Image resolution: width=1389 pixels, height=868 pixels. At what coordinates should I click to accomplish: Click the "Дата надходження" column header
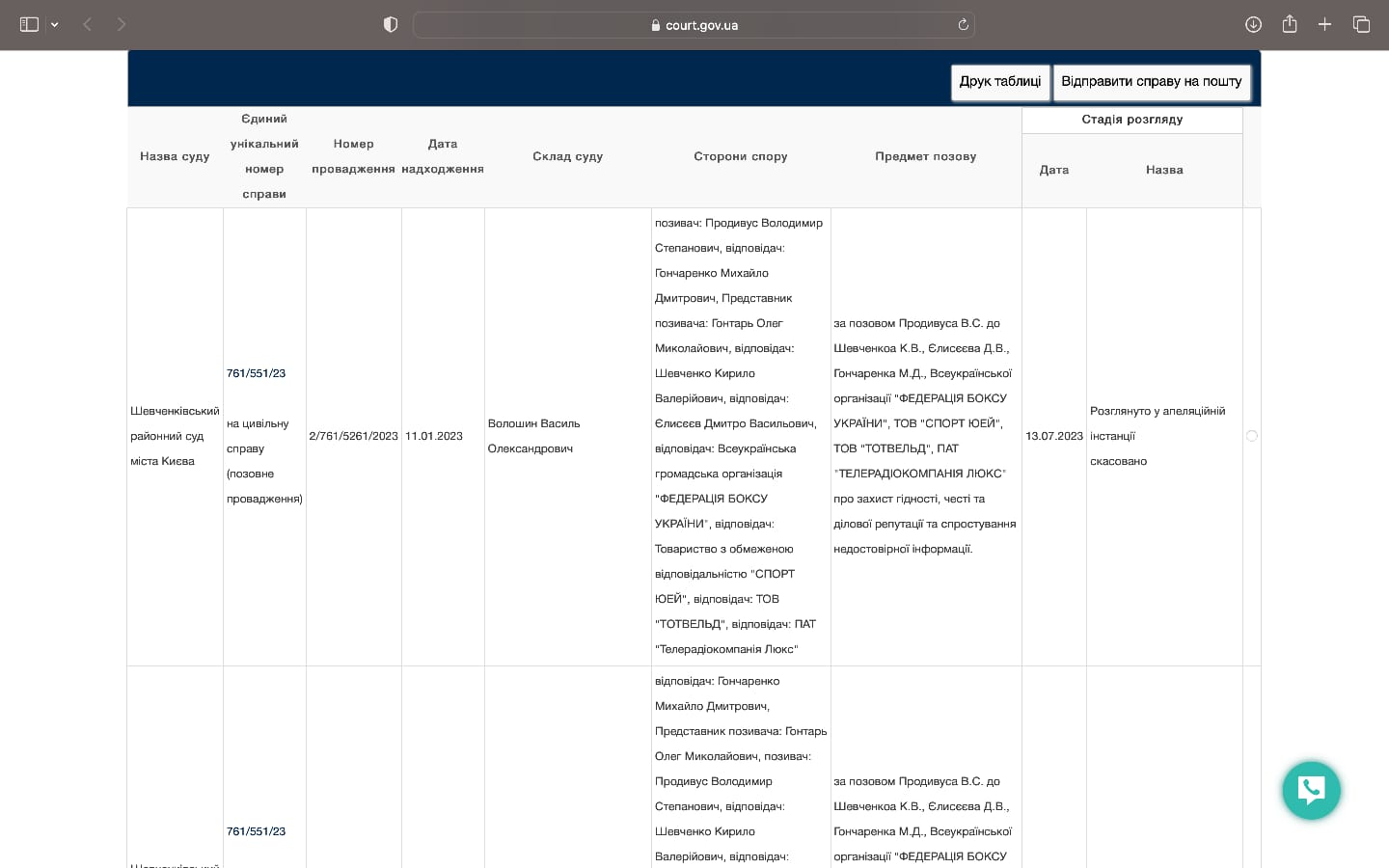(x=443, y=156)
